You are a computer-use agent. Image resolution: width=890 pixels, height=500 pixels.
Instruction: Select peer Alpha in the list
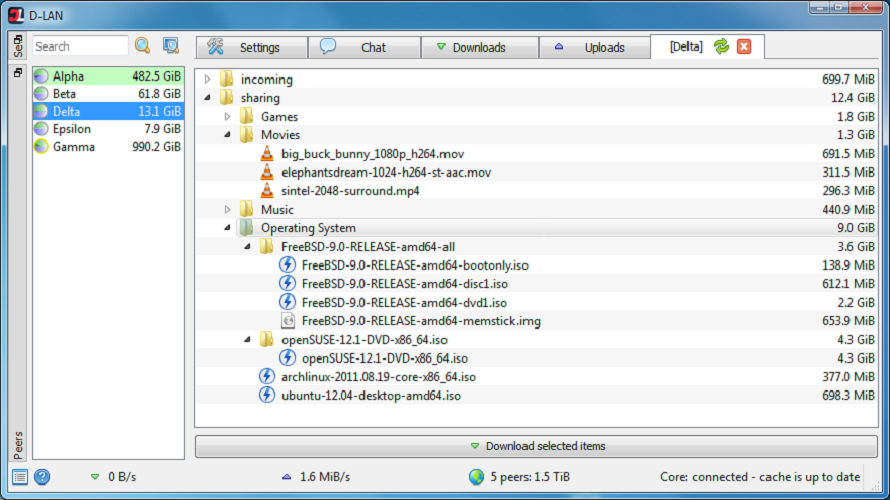pyautogui.click(x=108, y=76)
